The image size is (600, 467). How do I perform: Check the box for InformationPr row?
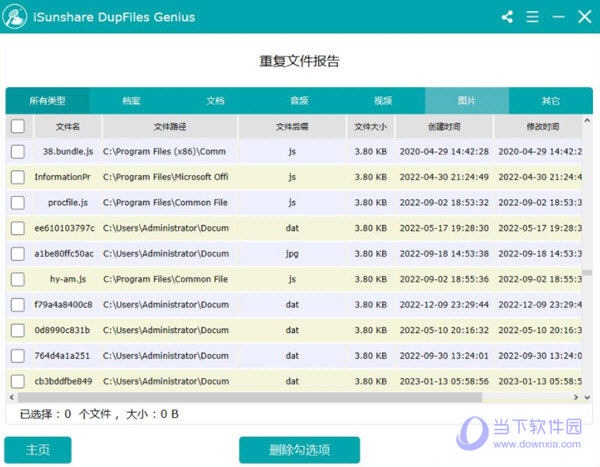pyautogui.click(x=18, y=177)
